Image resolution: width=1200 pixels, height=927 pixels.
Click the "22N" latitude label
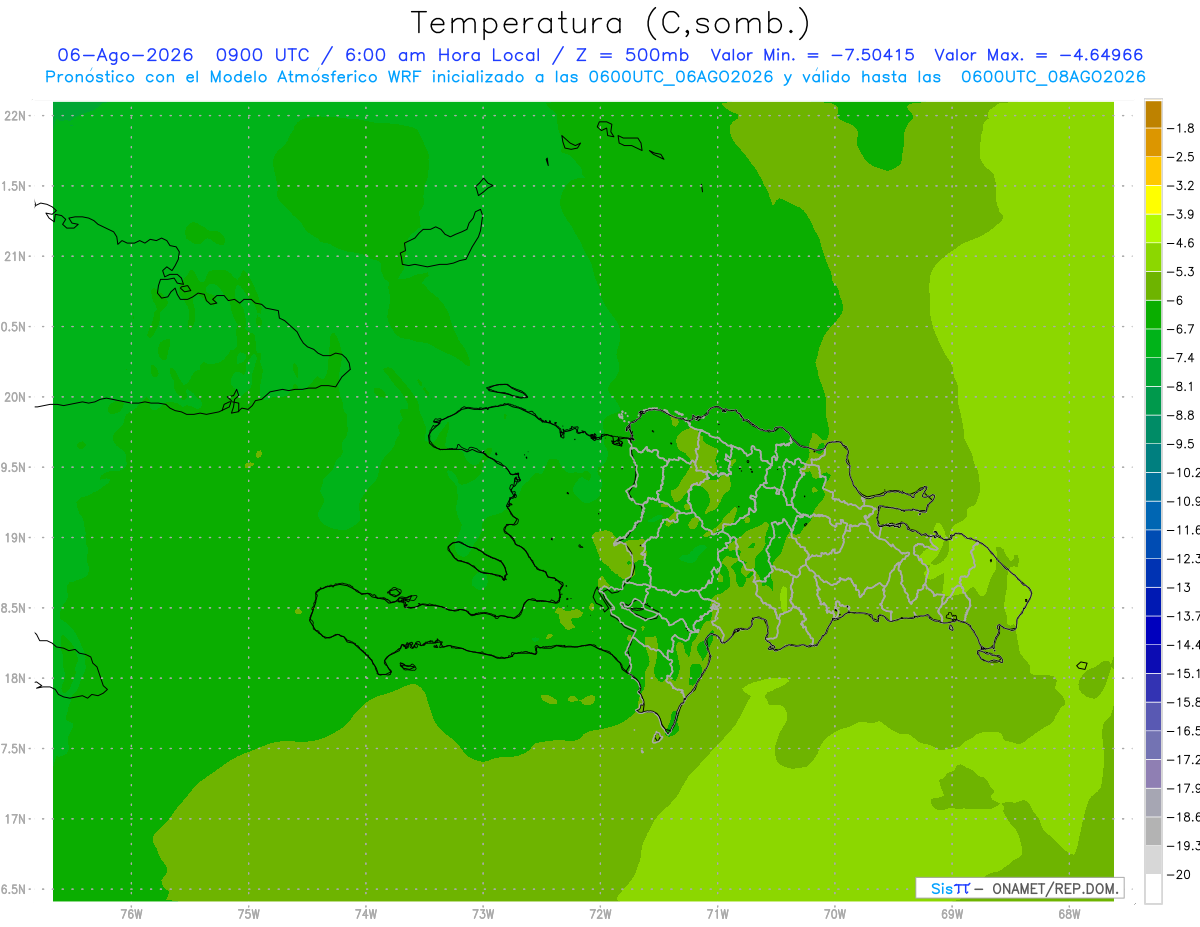click(17, 116)
